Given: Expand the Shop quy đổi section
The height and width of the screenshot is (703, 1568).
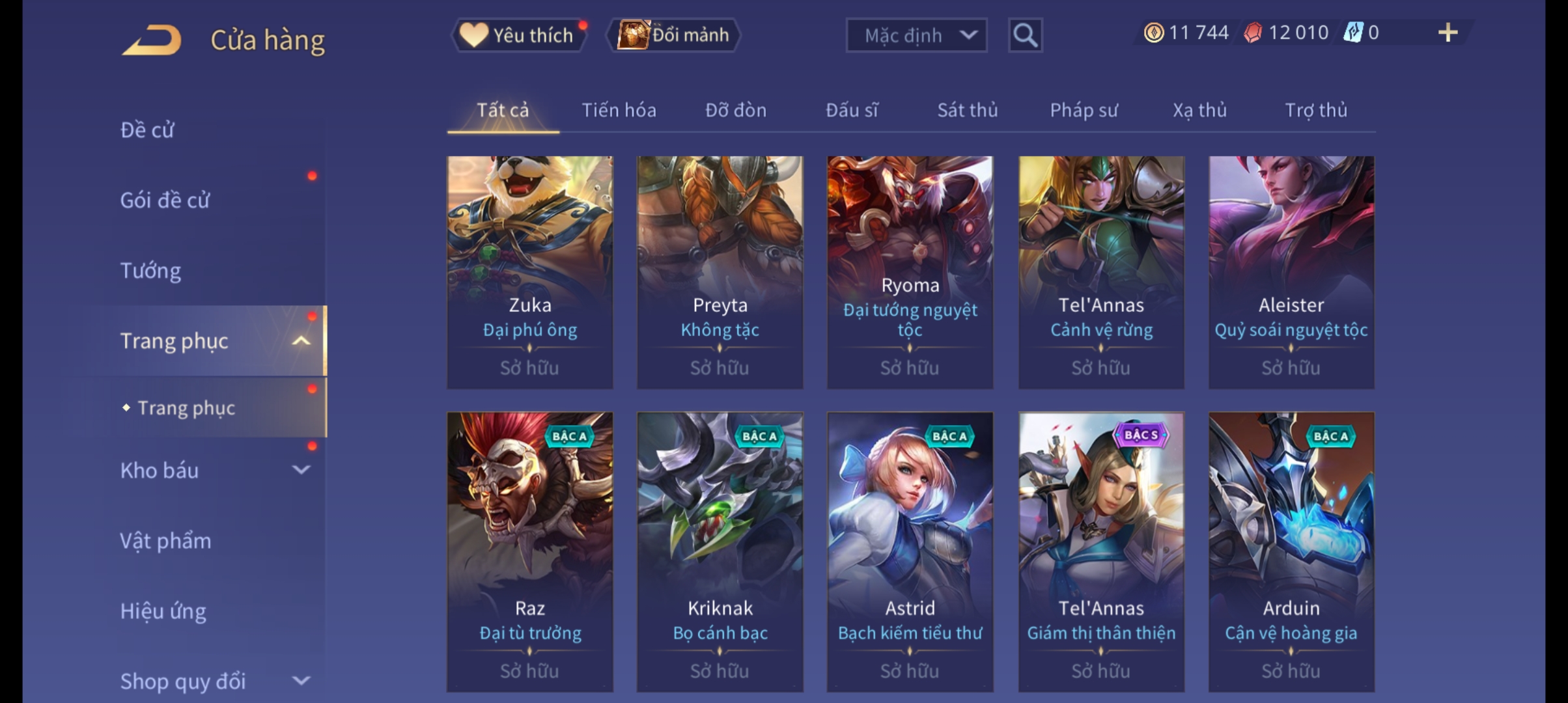Looking at the screenshot, I should tap(301, 681).
